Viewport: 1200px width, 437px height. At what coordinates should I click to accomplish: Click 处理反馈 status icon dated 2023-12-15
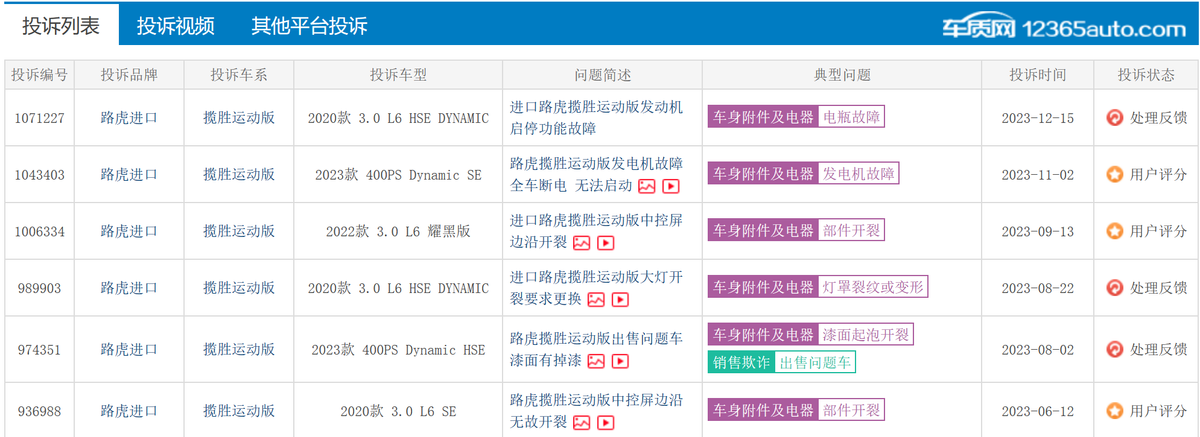[x=1115, y=118]
